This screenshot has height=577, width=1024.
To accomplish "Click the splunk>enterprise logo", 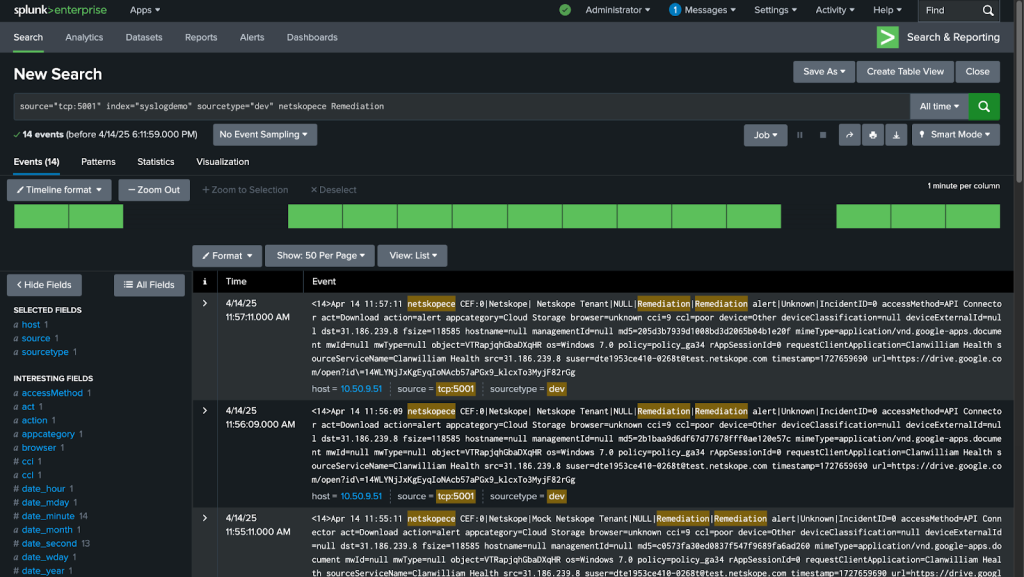I will point(60,10).
